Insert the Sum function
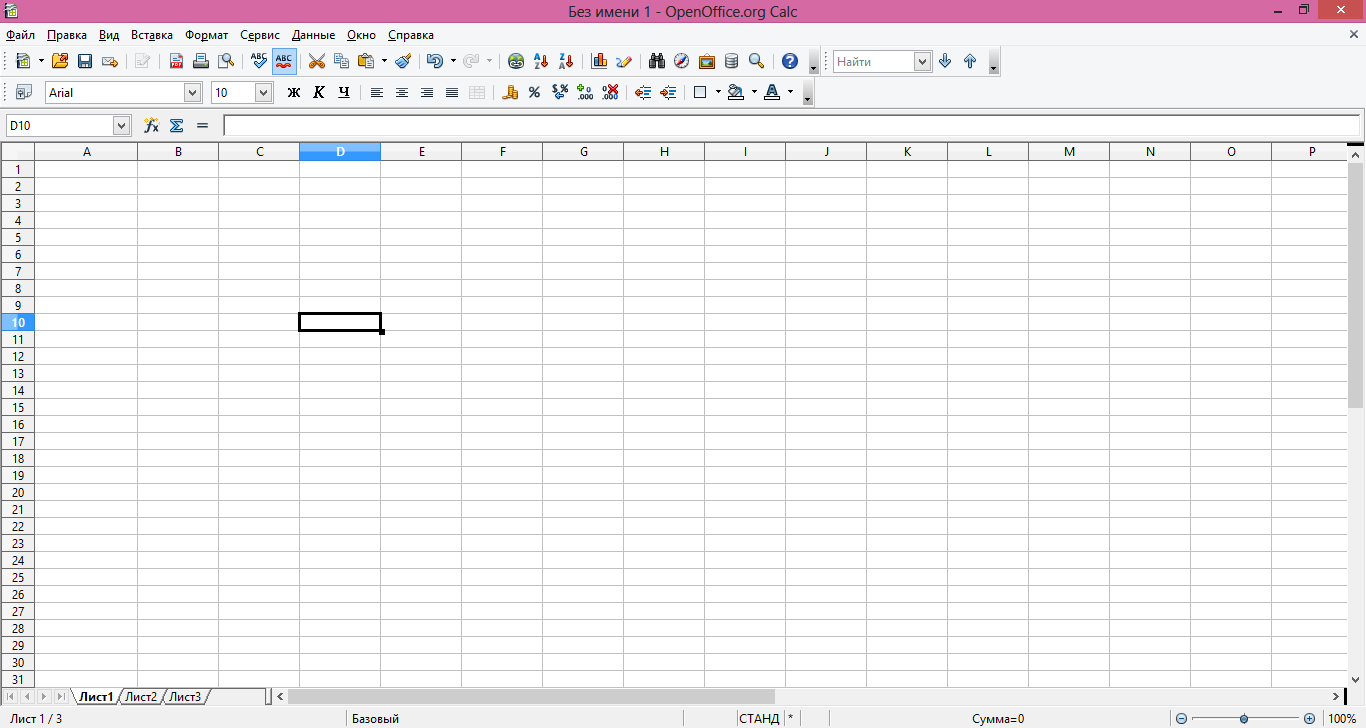 177,125
